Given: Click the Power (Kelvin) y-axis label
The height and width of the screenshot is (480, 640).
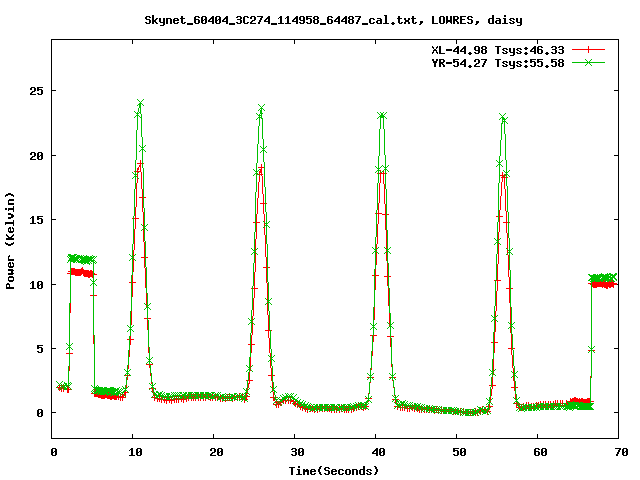Looking at the screenshot, I should 10,241.
